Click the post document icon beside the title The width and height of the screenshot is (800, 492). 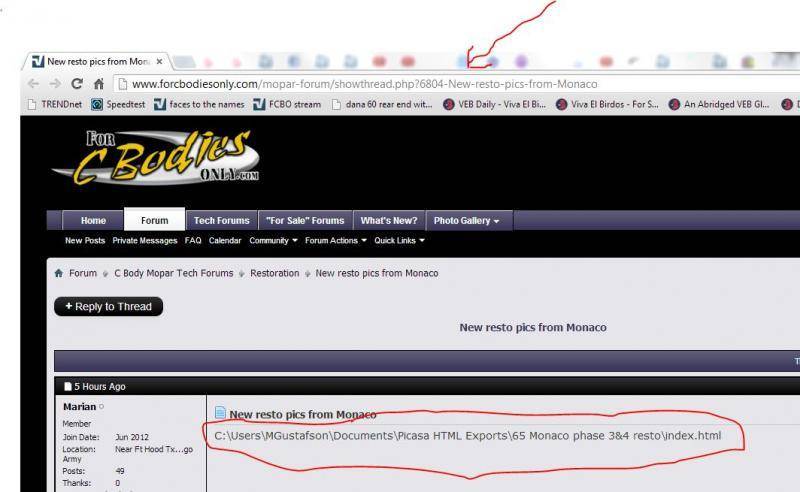tap(220, 413)
